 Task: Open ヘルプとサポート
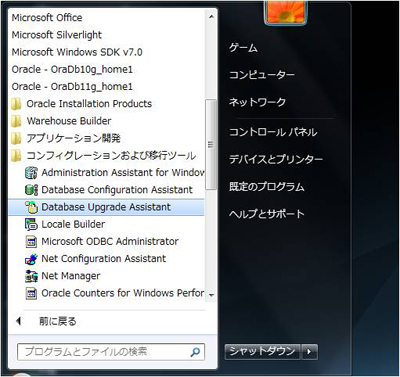click(267, 214)
